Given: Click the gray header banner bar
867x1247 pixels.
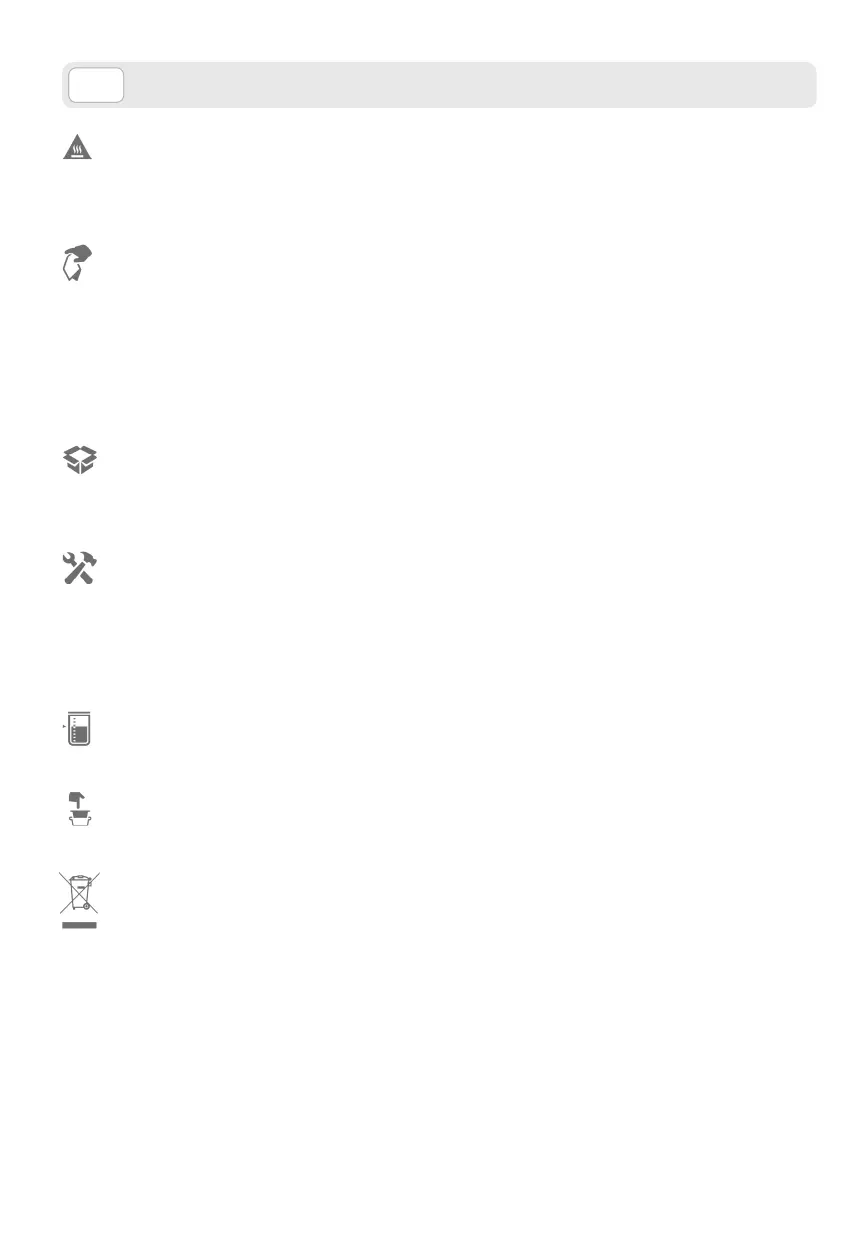Looking at the screenshot, I should coord(439,85).
